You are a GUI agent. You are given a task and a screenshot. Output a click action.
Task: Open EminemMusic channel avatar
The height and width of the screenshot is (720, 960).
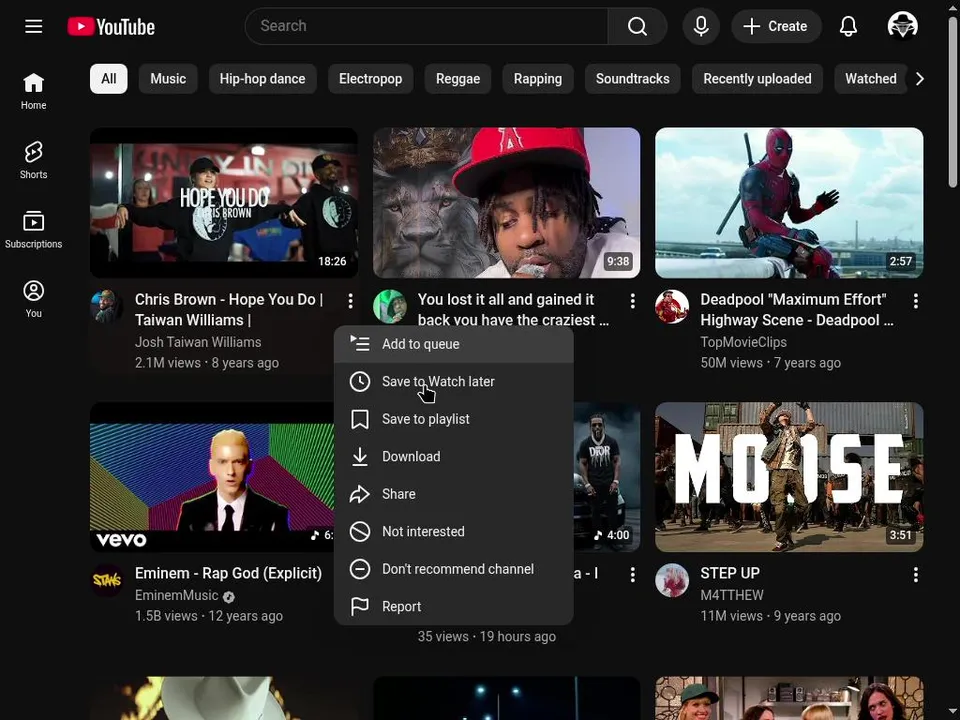click(107, 580)
